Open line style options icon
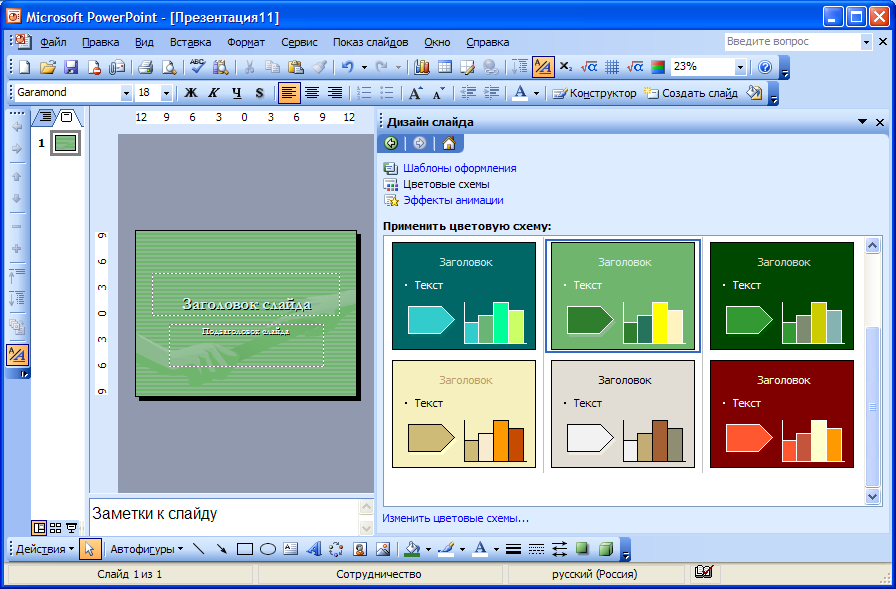896x589 pixels. 514,549
